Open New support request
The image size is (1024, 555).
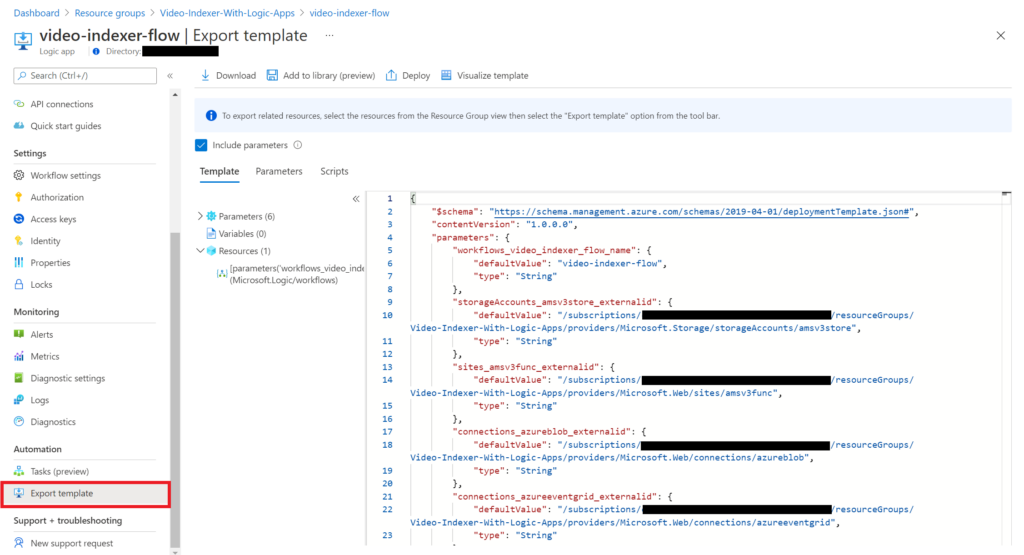coord(71,543)
